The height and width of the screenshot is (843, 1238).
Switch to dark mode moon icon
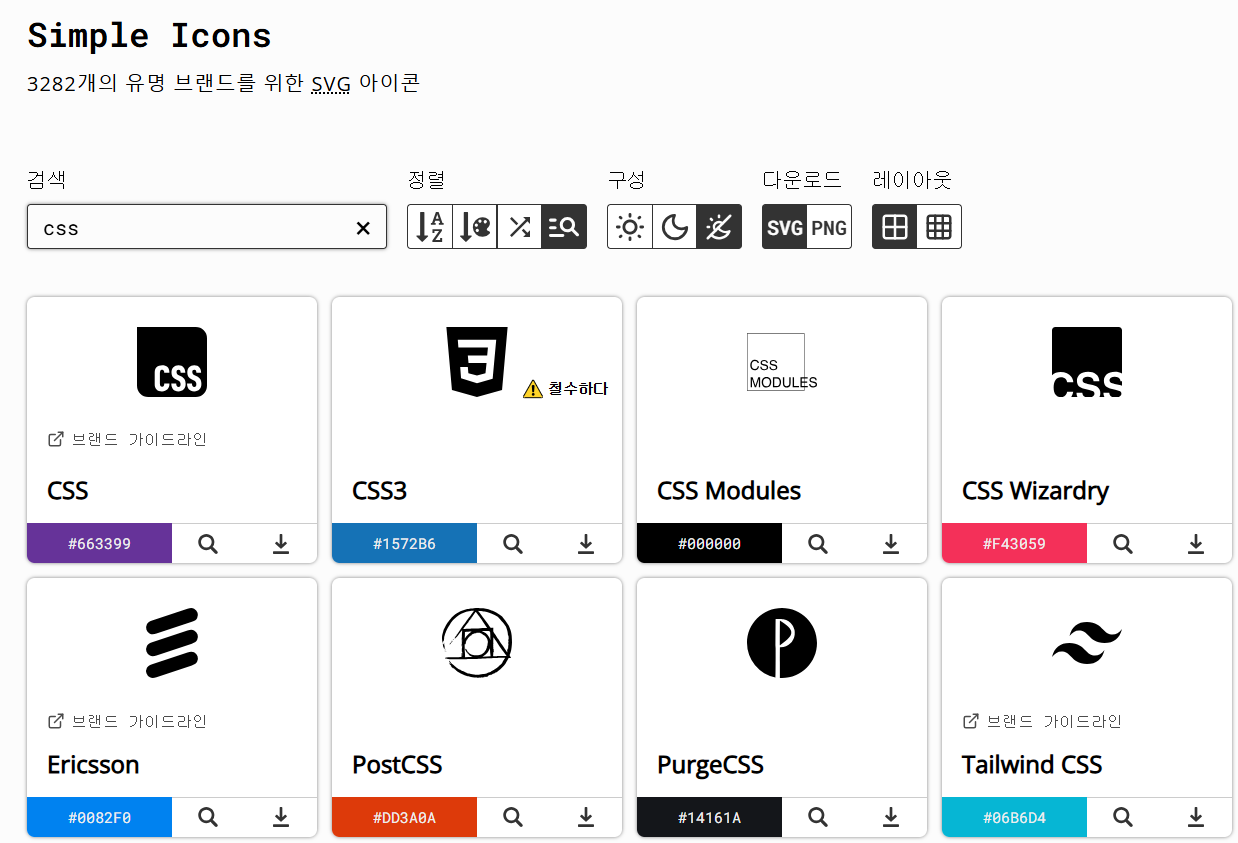click(675, 227)
